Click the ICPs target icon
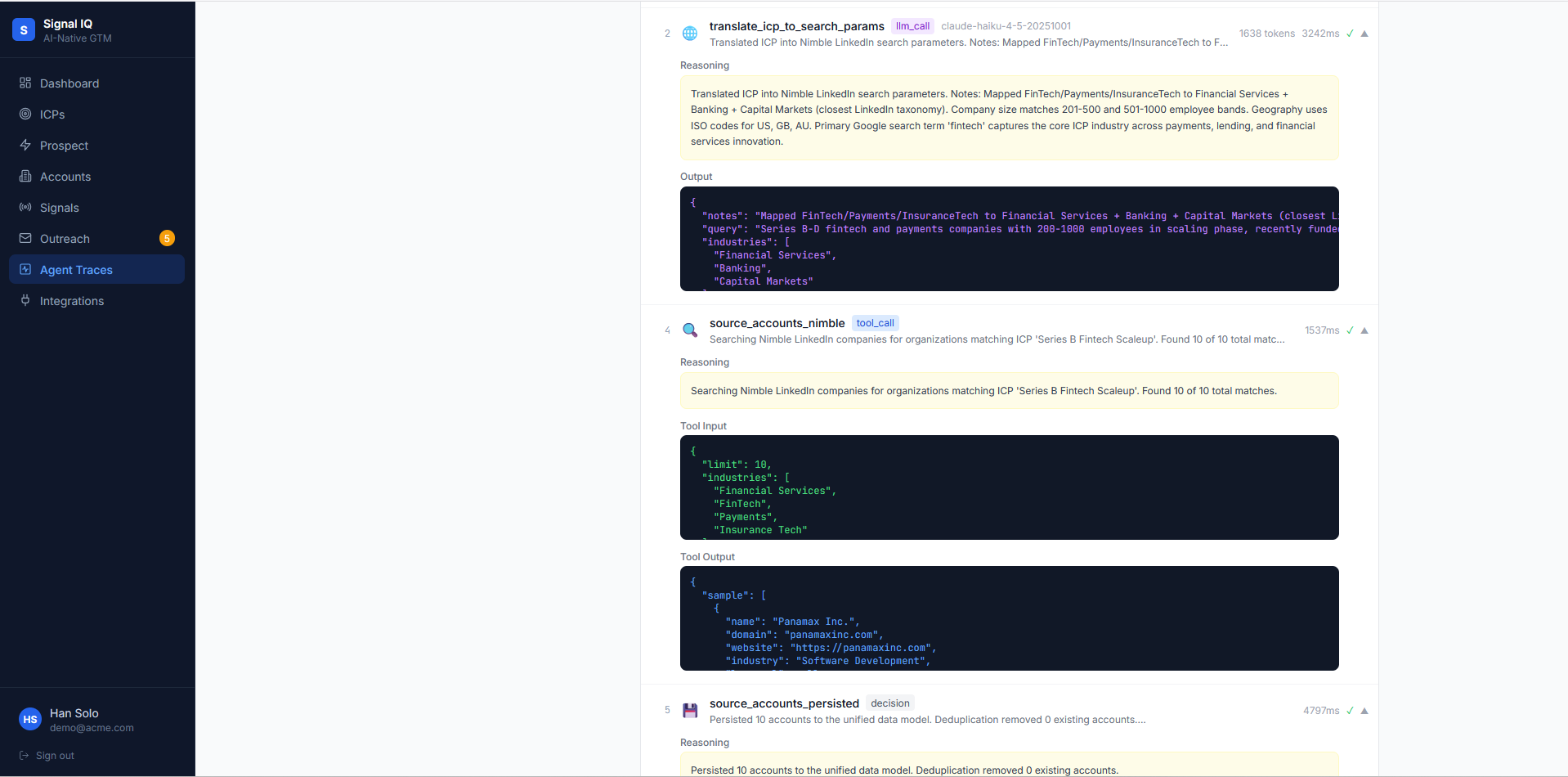This screenshot has height=777, width=1568. (x=25, y=114)
